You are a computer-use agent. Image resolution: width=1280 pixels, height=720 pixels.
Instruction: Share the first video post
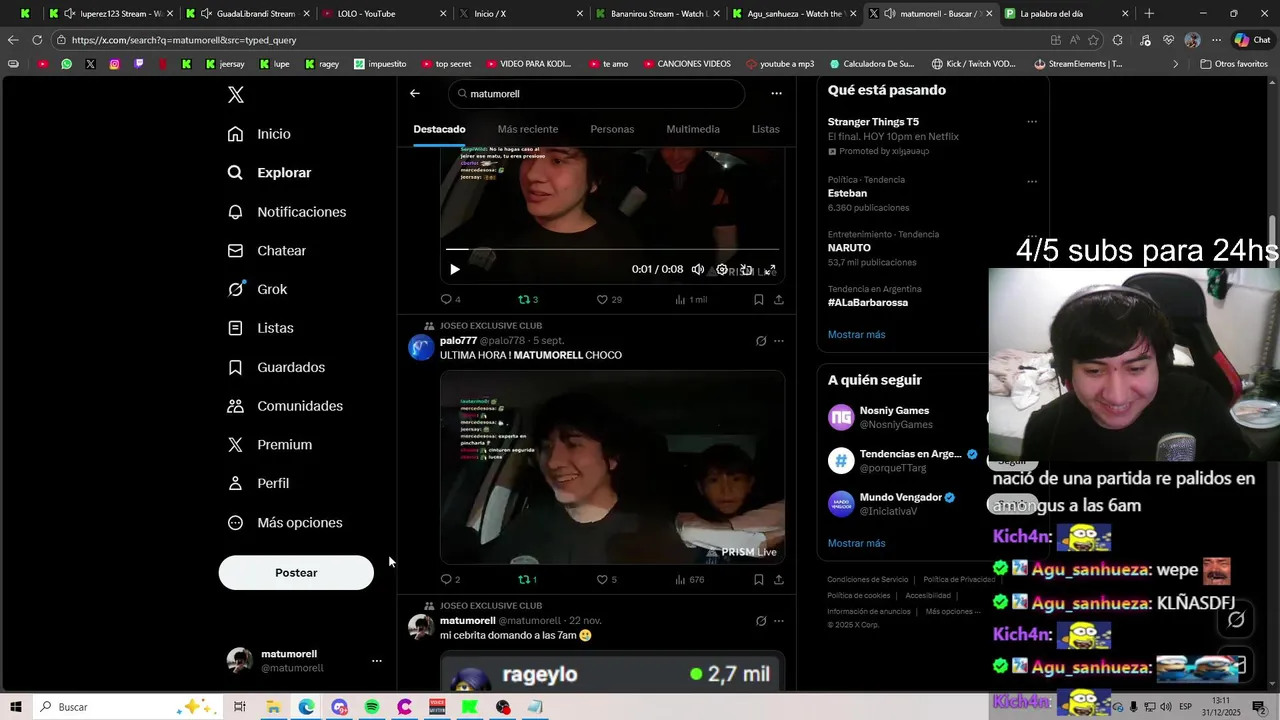click(779, 299)
